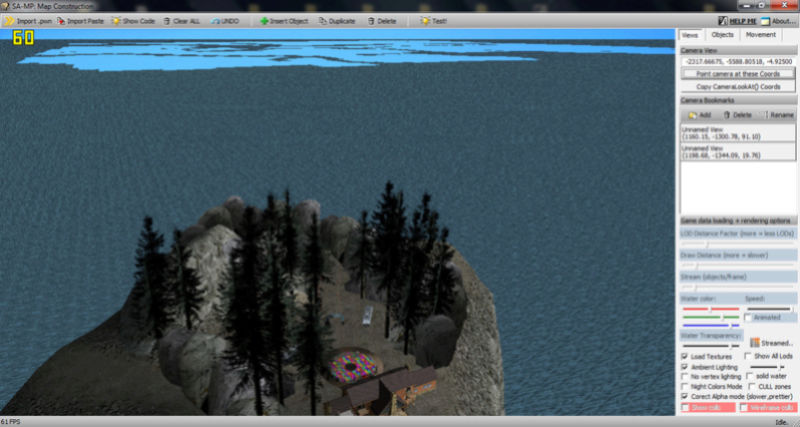The image size is (800, 427).
Task: Select bookmark Unnamed View (1180.15, -1300.78, 91.10)
Action: pyautogui.click(x=738, y=133)
